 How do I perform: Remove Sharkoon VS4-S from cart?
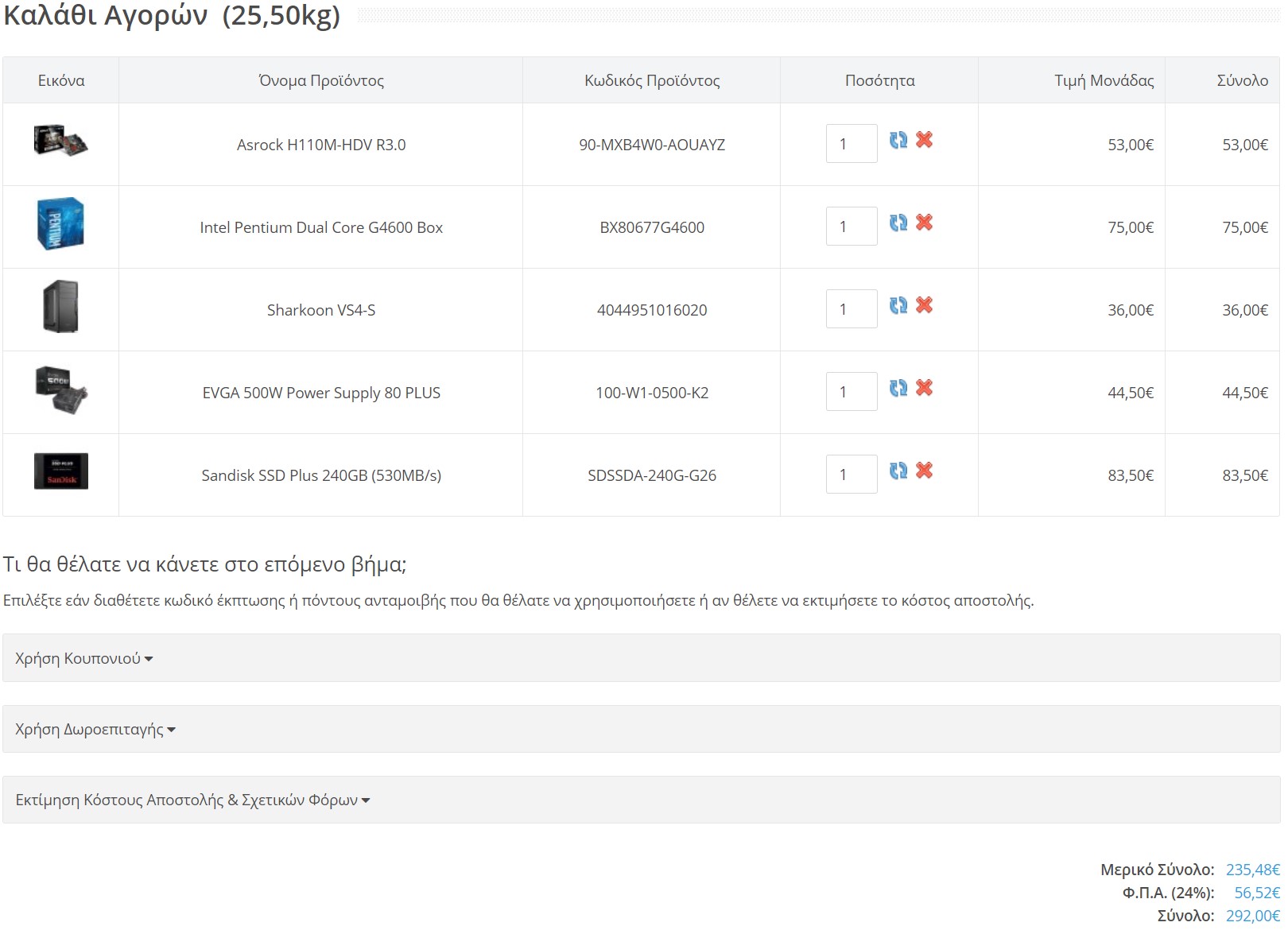[x=924, y=305]
